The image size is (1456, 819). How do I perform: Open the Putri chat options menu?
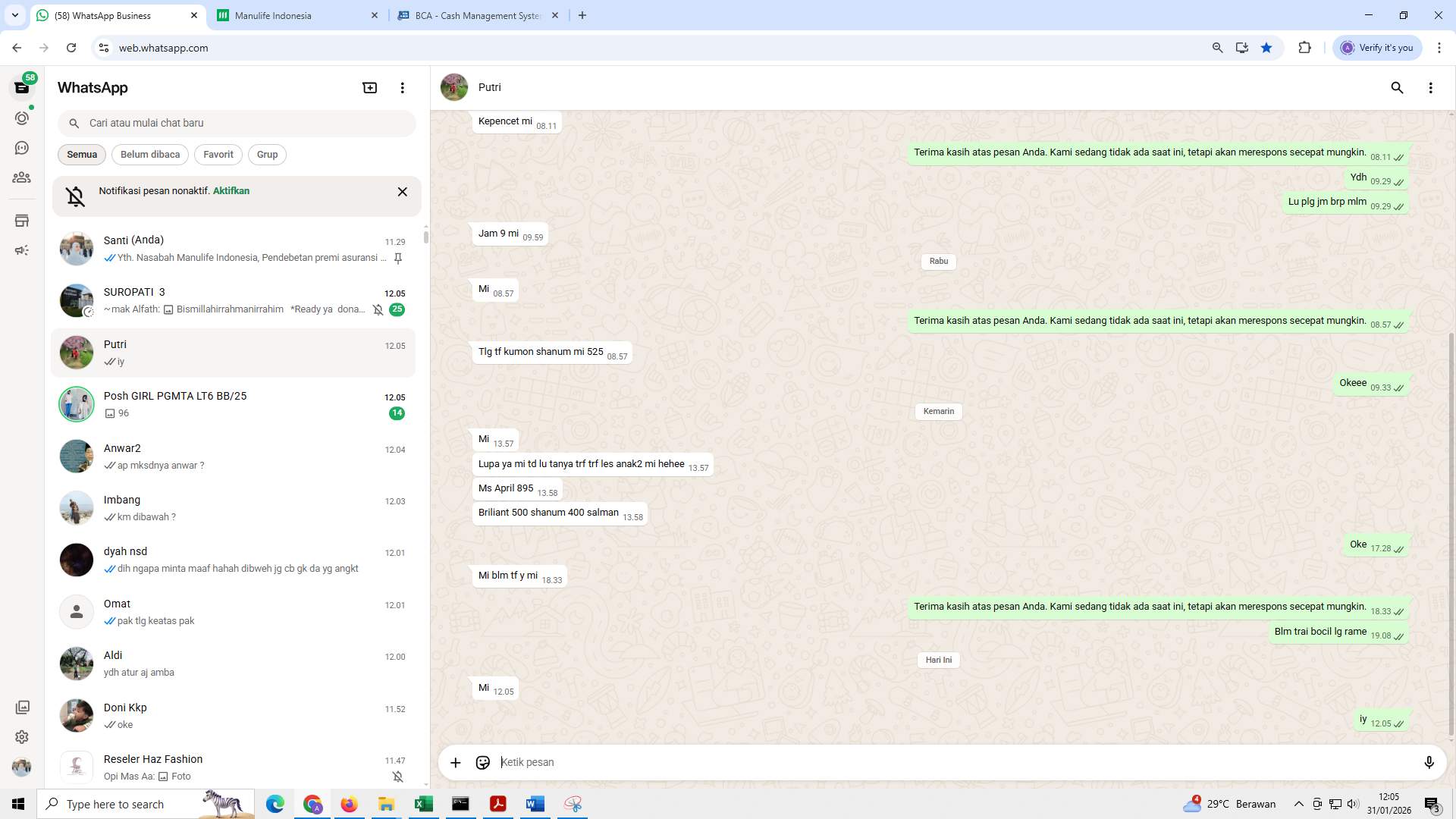tap(1431, 88)
